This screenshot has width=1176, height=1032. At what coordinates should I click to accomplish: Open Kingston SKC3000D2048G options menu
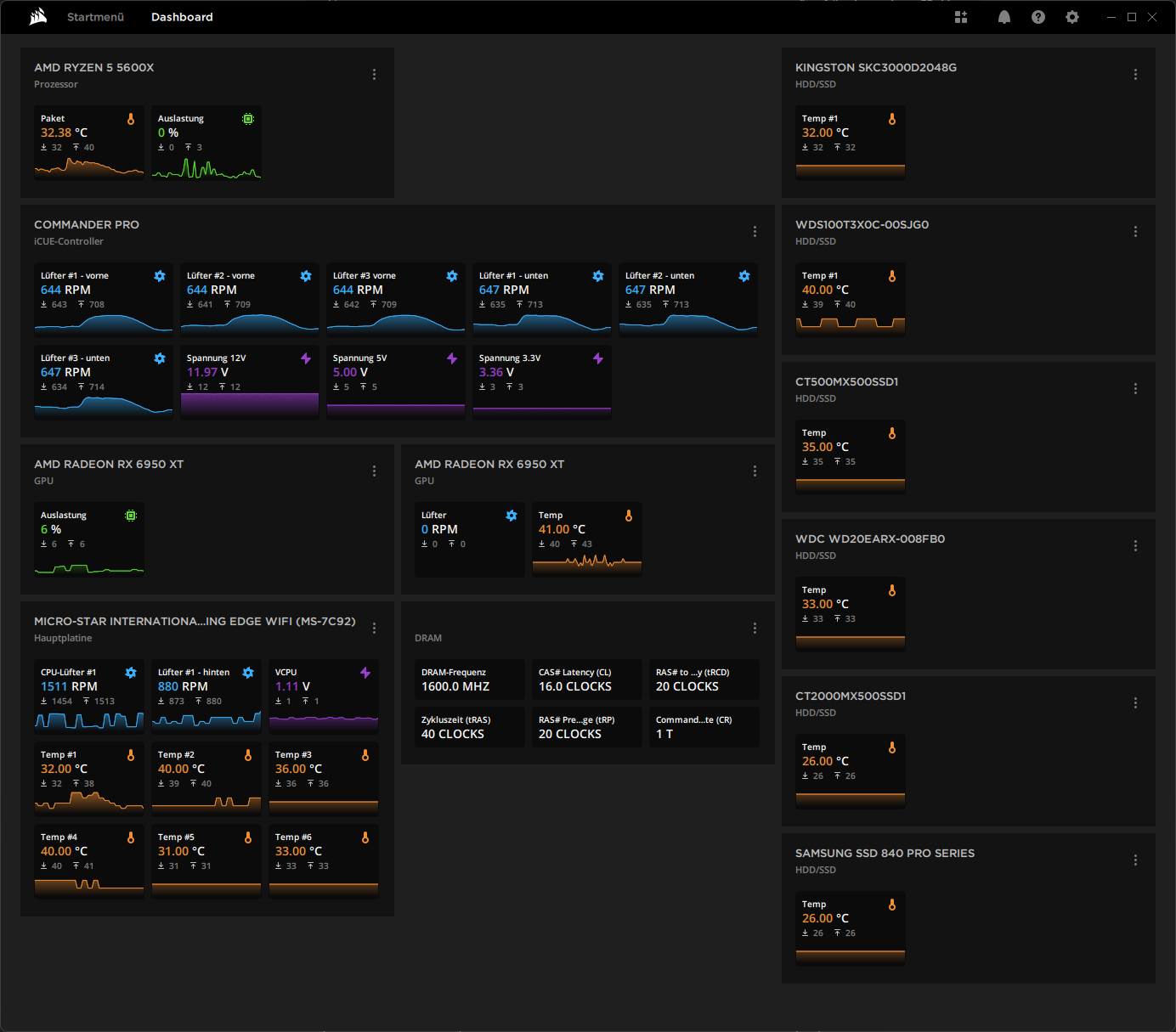click(1135, 75)
